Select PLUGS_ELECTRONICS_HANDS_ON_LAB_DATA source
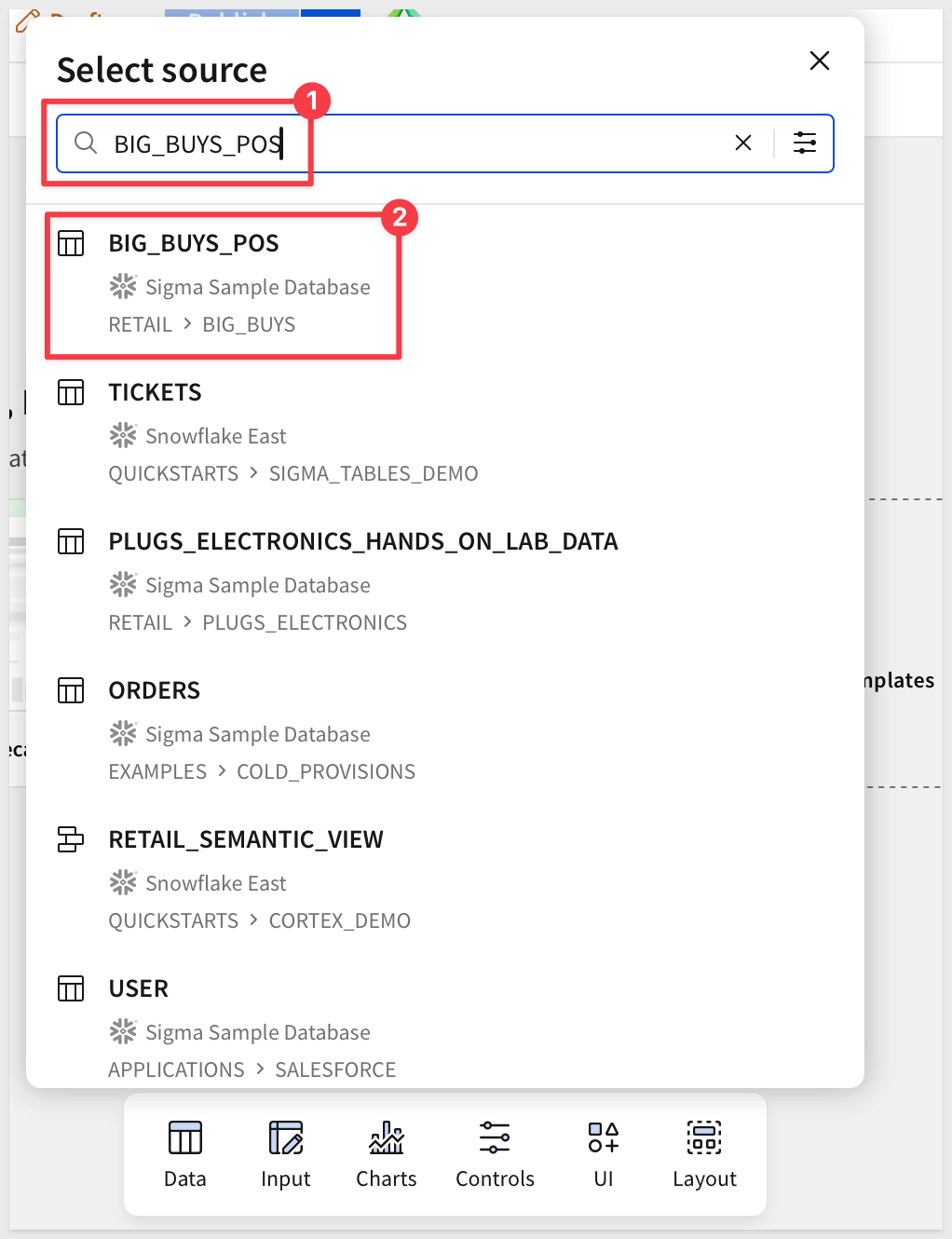The height and width of the screenshot is (1239, 952). (x=445, y=581)
